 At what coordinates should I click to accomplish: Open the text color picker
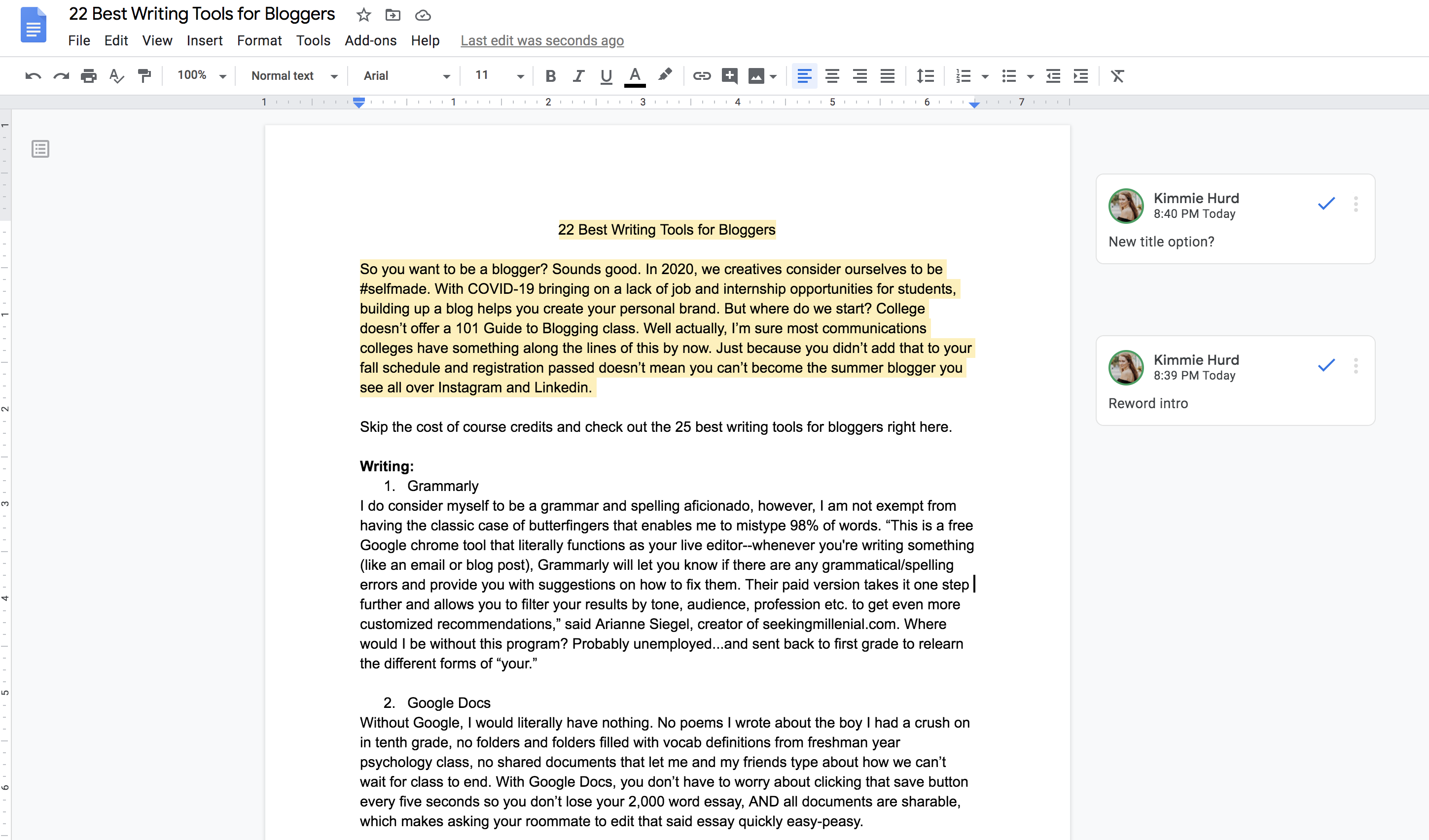click(635, 76)
